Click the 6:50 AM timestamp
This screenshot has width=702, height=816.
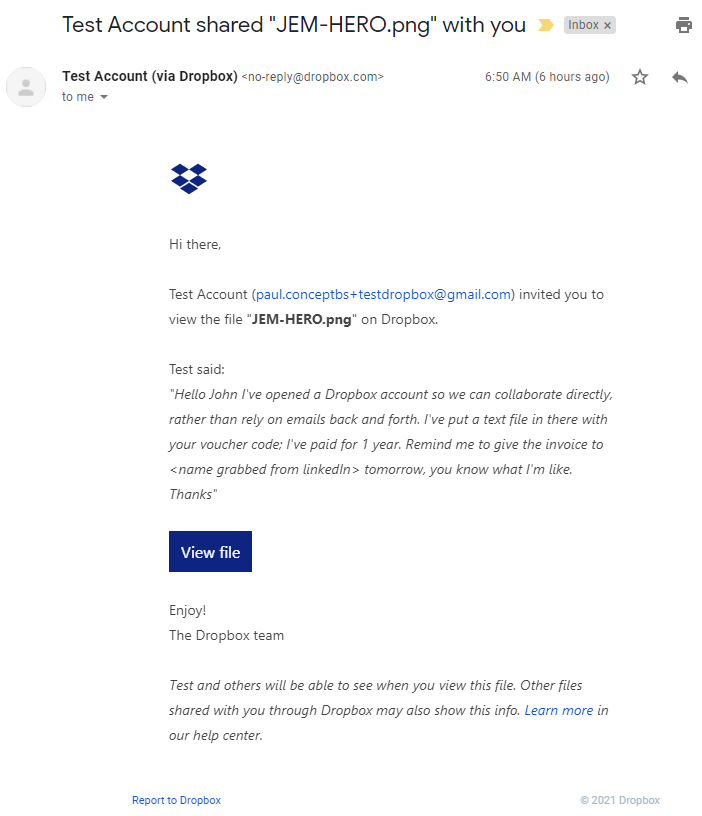point(546,77)
